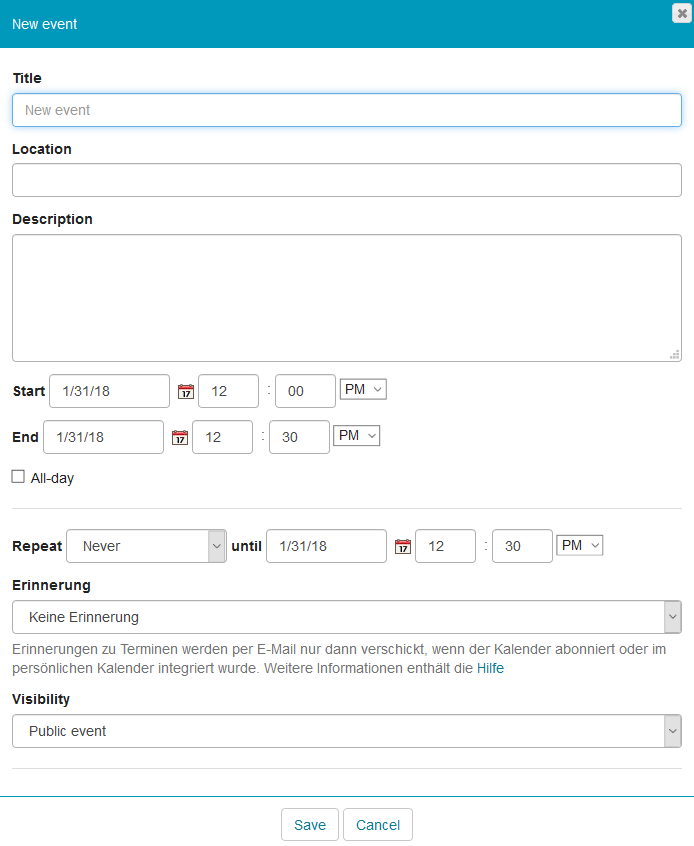
Task: Open the Repeat until AM/PM dropdown
Action: 580,545
